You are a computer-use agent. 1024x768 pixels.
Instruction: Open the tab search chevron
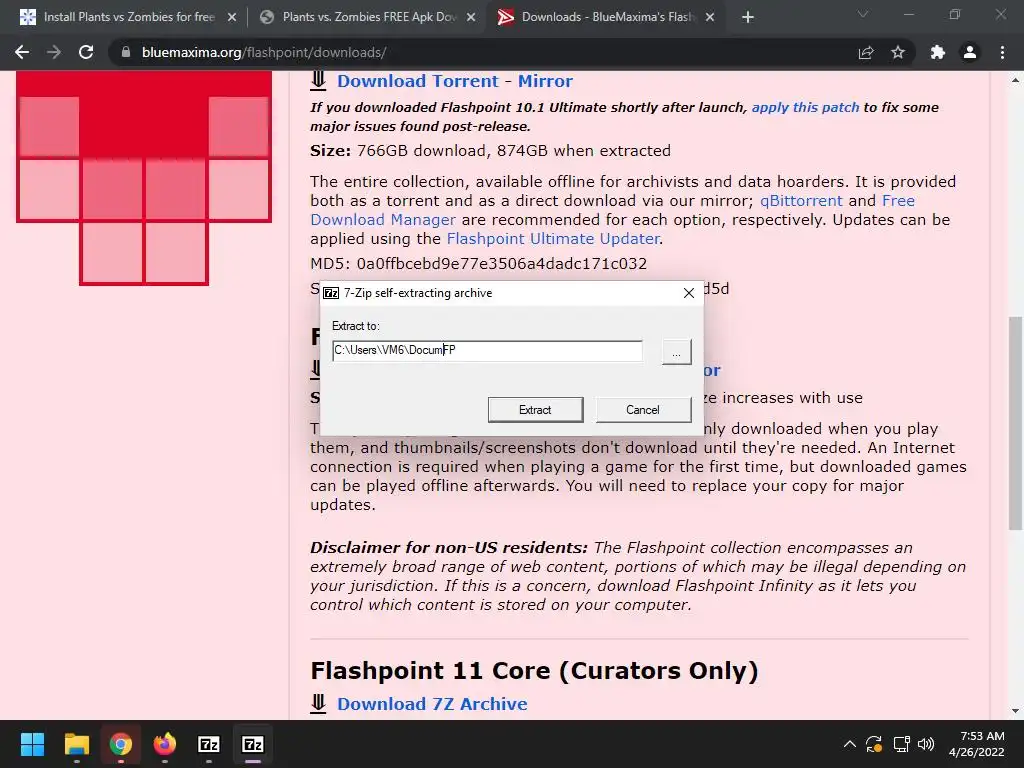click(863, 14)
